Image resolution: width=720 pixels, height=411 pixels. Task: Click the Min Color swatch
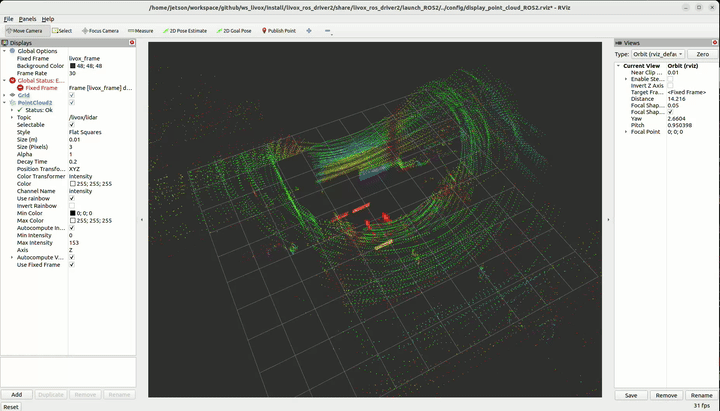point(73,213)
